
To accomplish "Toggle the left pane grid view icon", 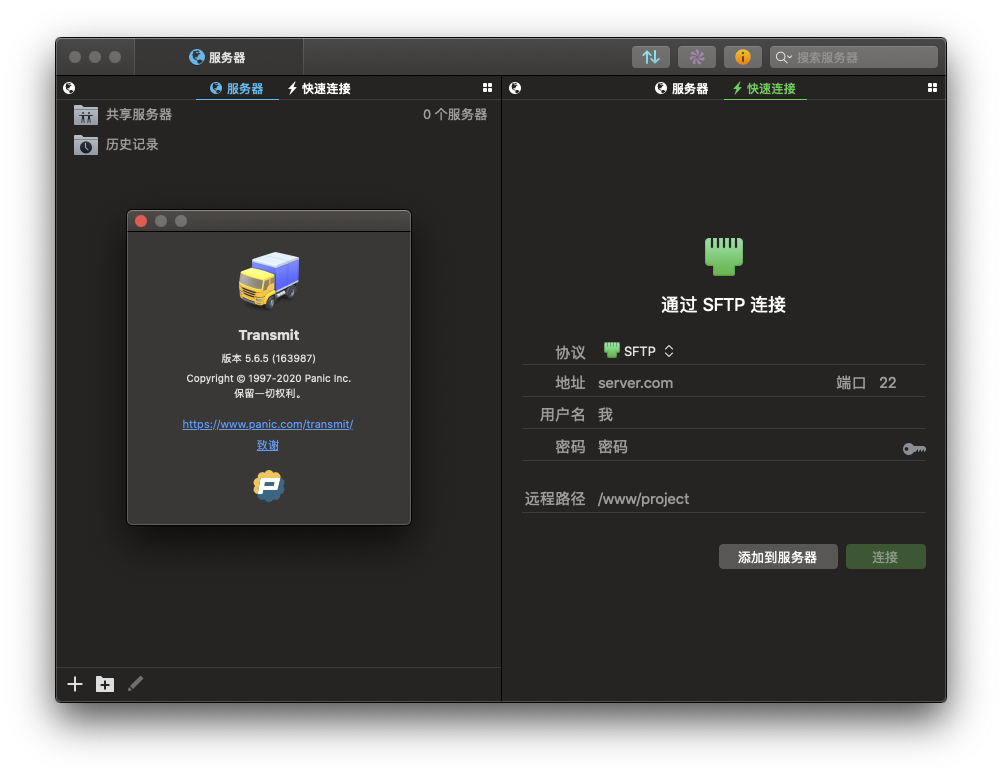I will click(x=487, y=88).
